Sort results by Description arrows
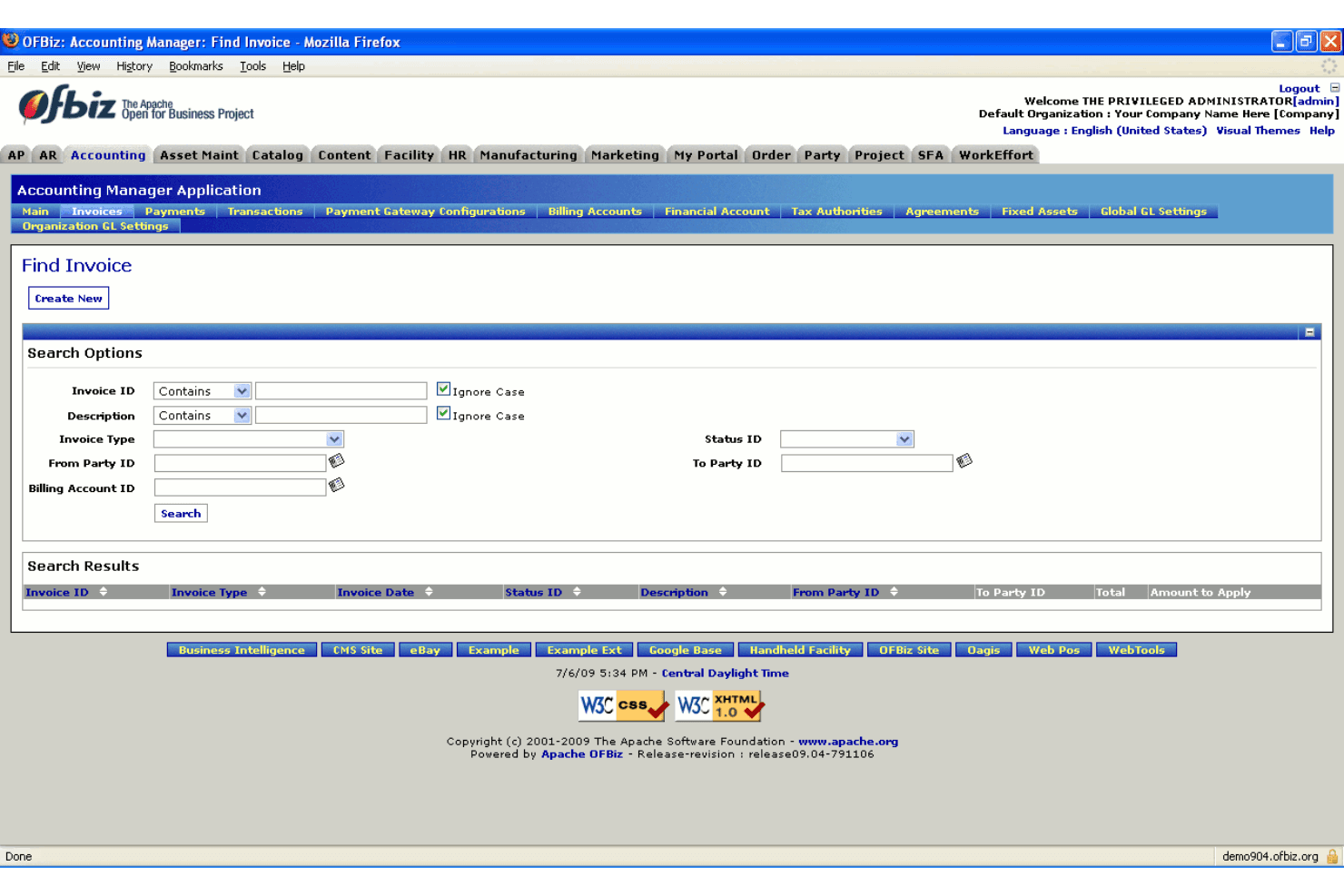Screen dimensions: 1344x896 pos(723,592)
